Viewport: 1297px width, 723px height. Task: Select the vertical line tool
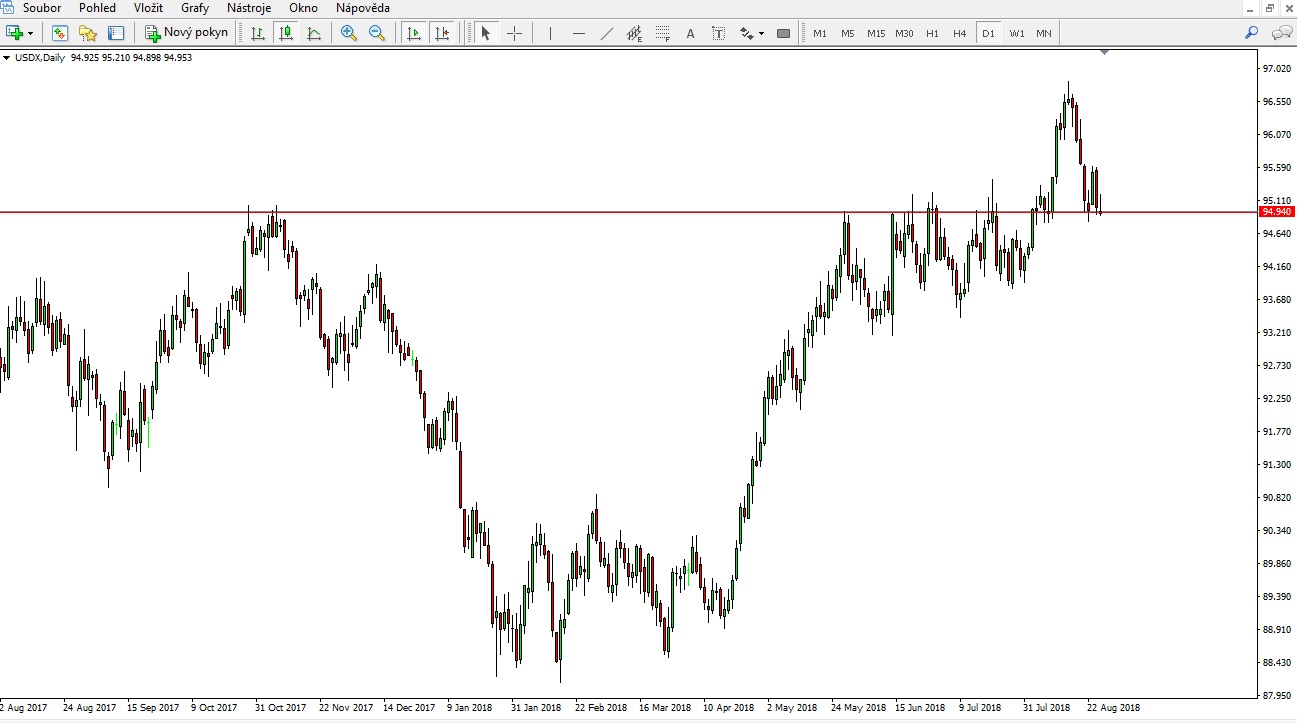(x=551, y=33)
